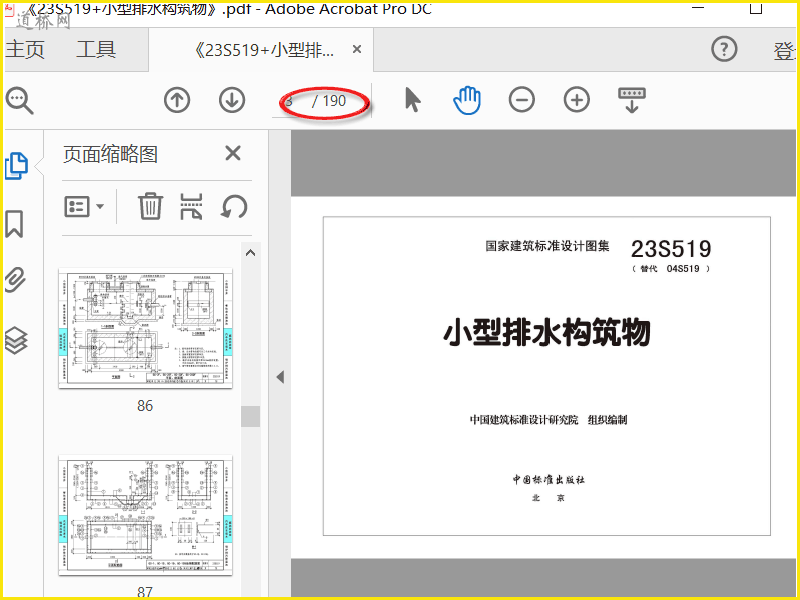Click the 小型排水构筑物 title in document
Screen dimensions: 800x600
point(547,332)
